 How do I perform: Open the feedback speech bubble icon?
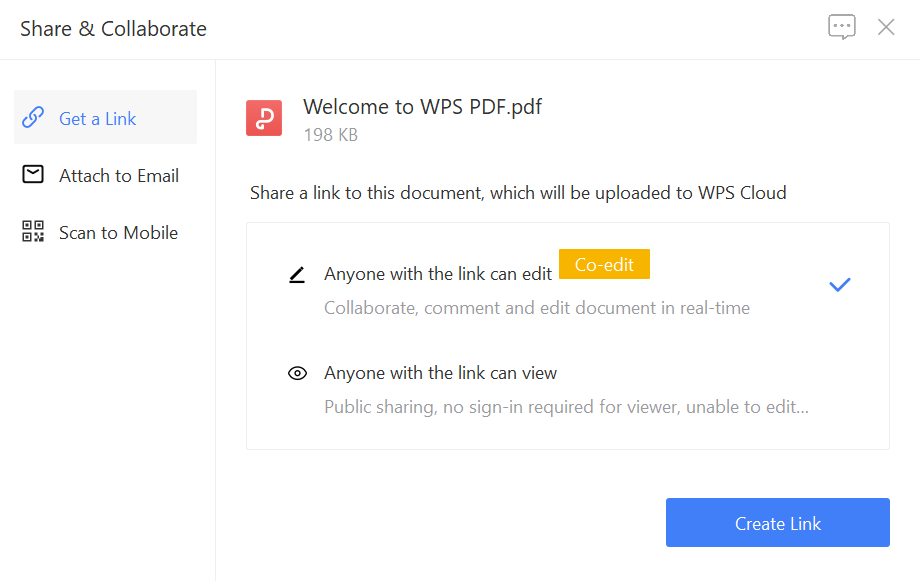pos(842,27)
